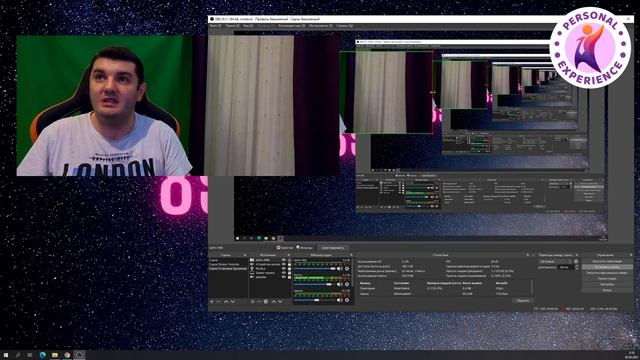Toggle the lock on the Mic/Aux source
Viewport: 640px width, 360px height.
[x=289, y=269]
